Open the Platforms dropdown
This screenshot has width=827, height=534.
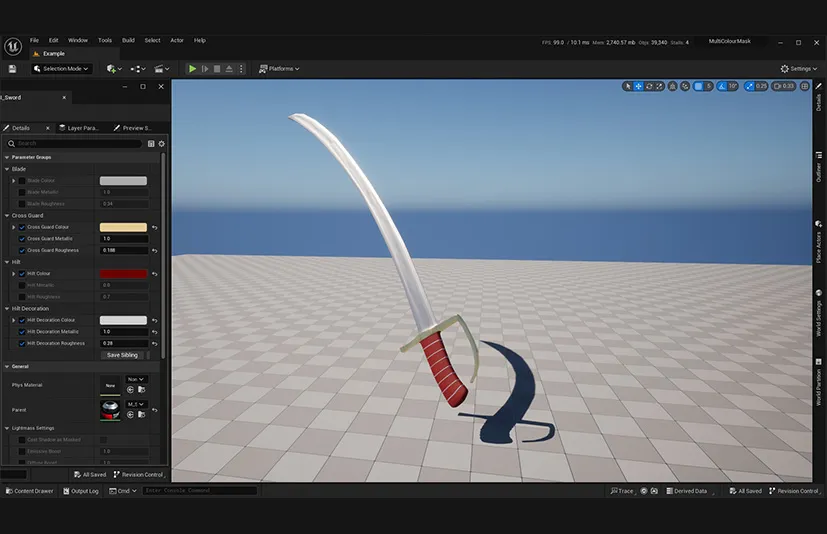[x=279, y=69]
